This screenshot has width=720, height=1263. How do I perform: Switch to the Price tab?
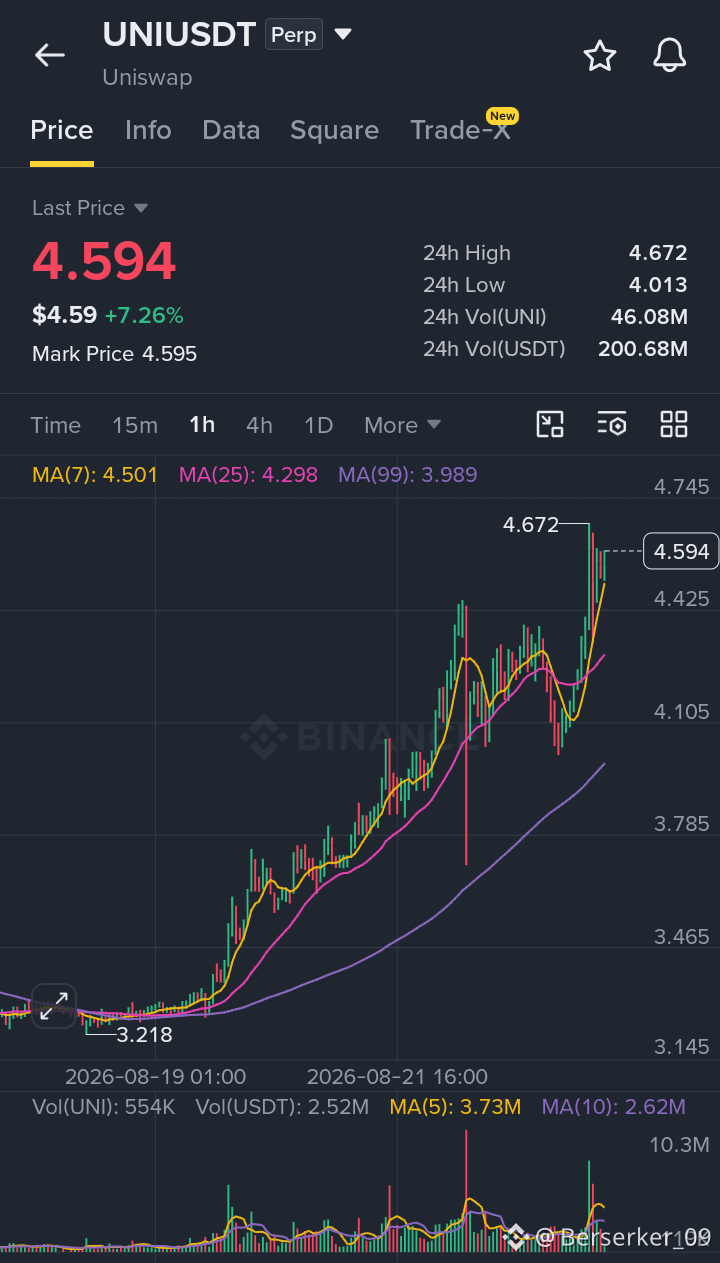pyautogui.click(x=62, y=130)
